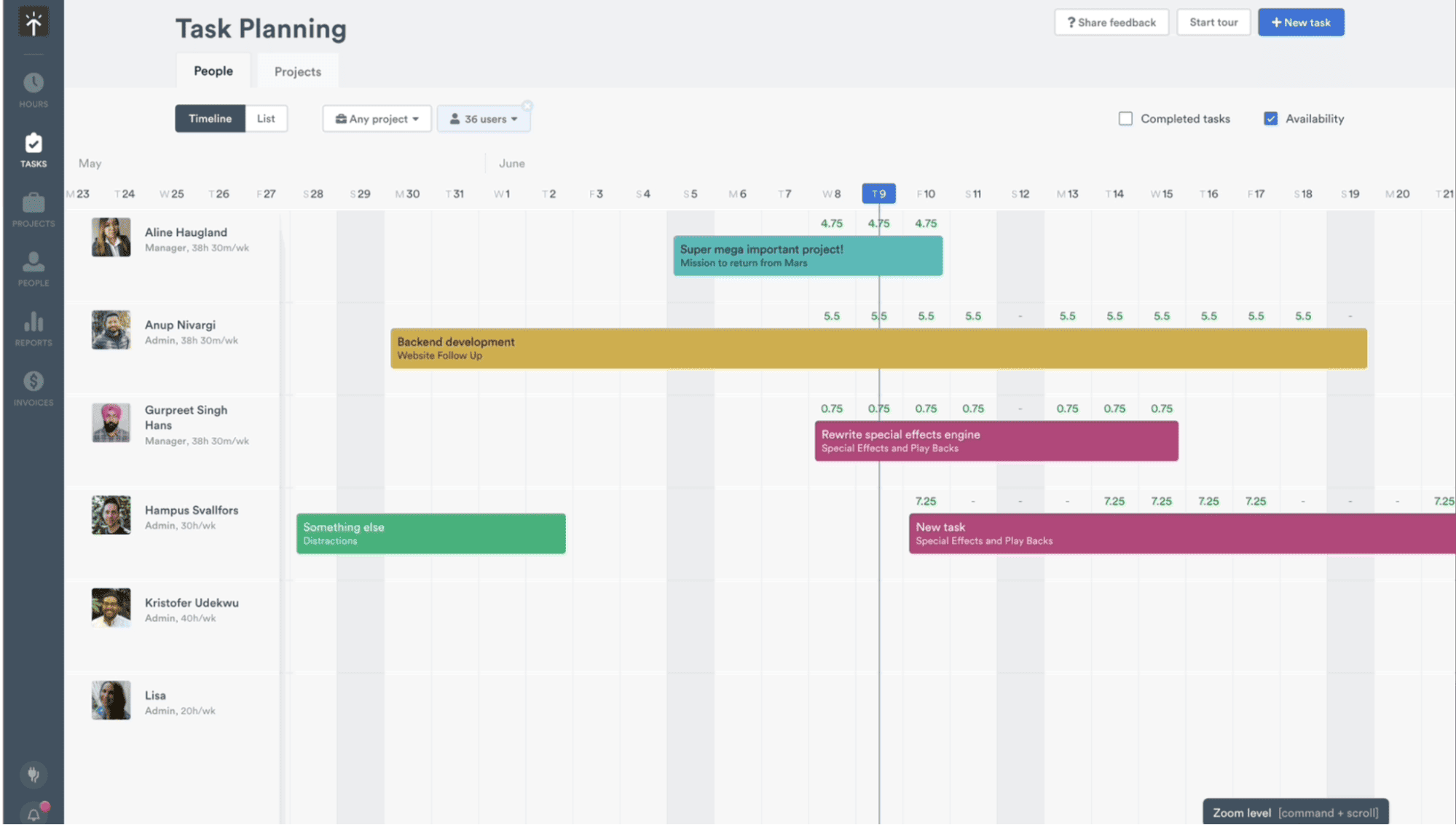
Task: Disable the Availability checkbox
Action: pyautogui.click(x=1270, y=118)
